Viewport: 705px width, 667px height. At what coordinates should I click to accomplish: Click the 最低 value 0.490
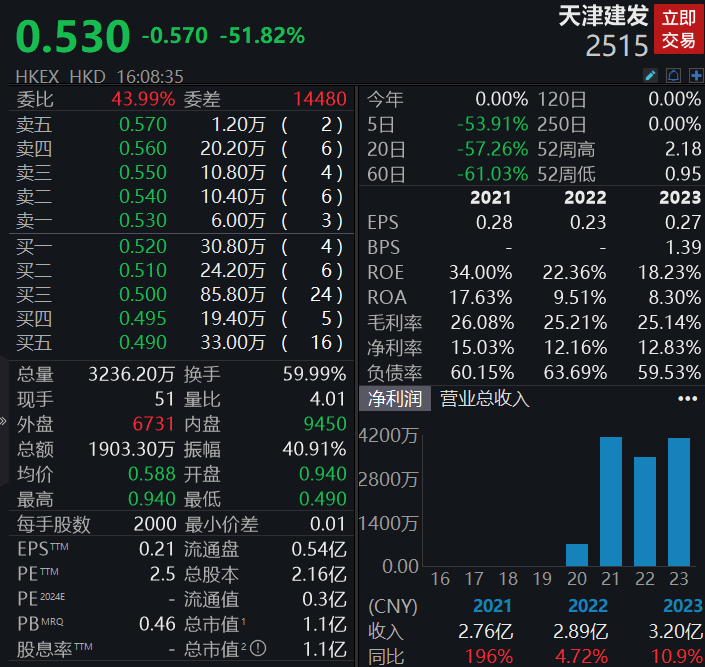[x=323, y=499]
